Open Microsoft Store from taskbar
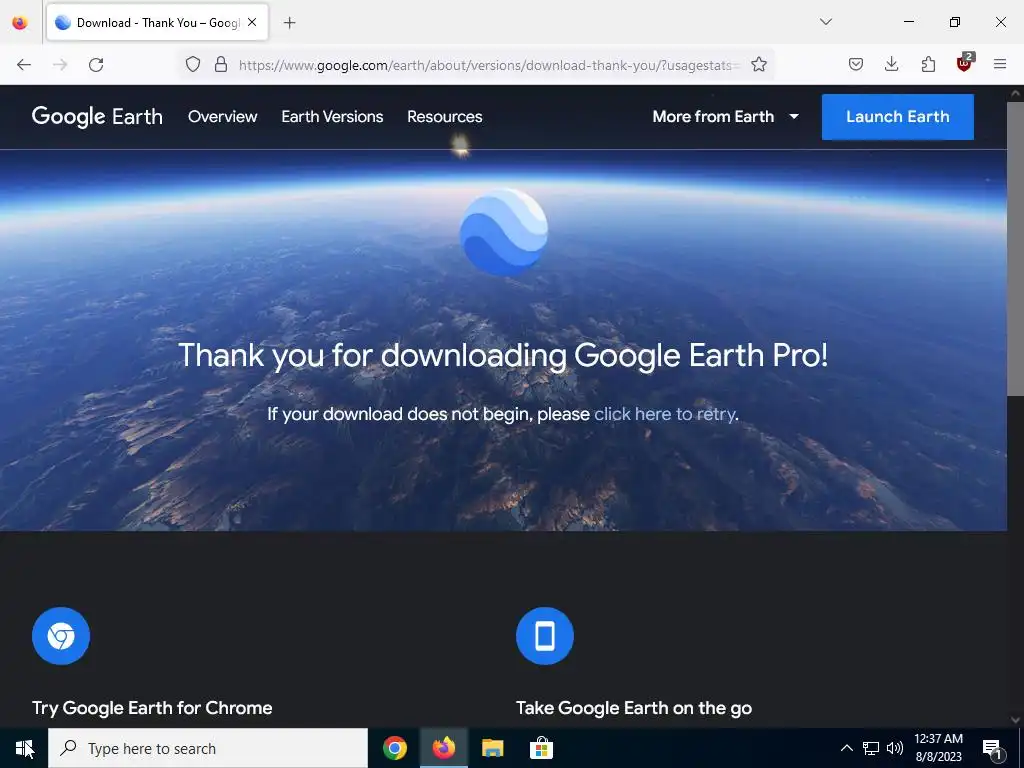 (541, 748)
